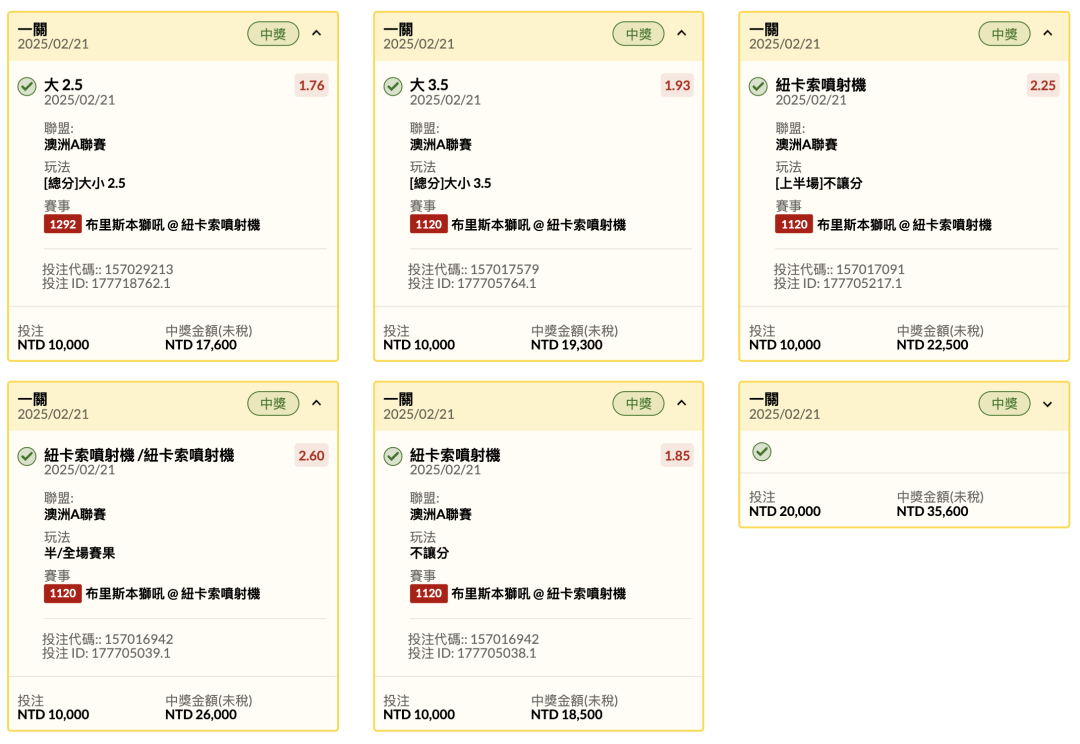Image resolution: width=1080 pixels, height=744 pixels.
Task: Click the NTD 18,500 winnings amount
Action: (x=567, y=714)
